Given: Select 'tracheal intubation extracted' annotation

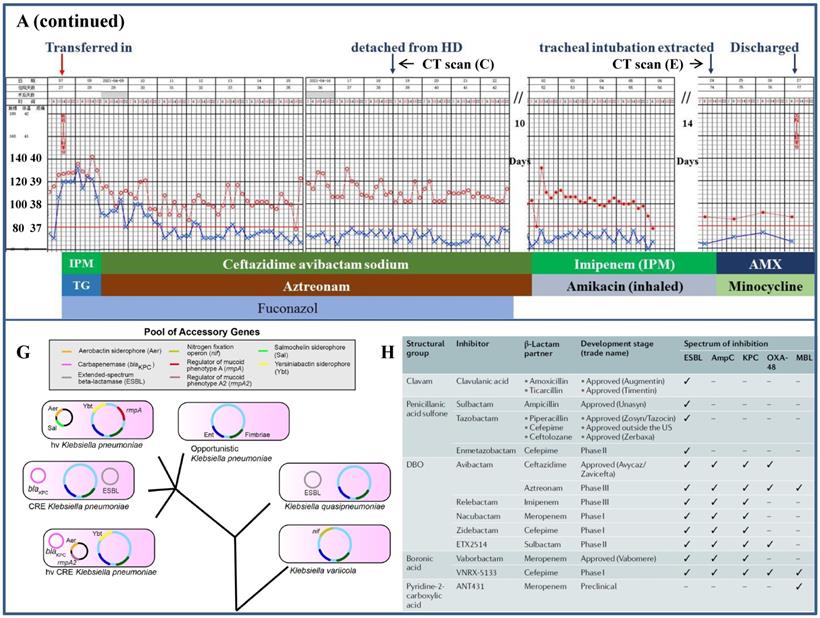Looking at the screenshot, I should (x=626, y=48).
